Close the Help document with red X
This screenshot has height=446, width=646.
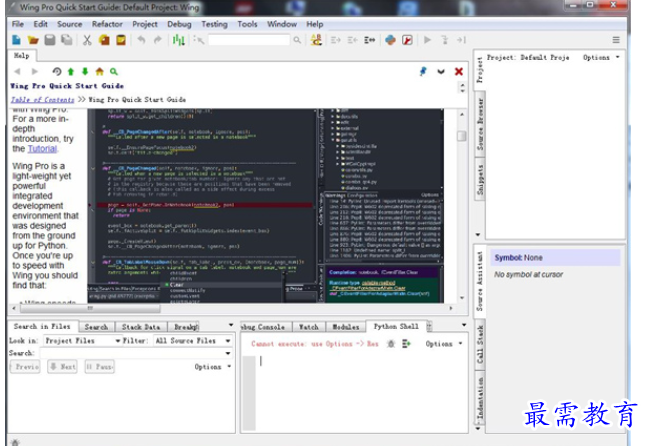(x=459, y=72)
